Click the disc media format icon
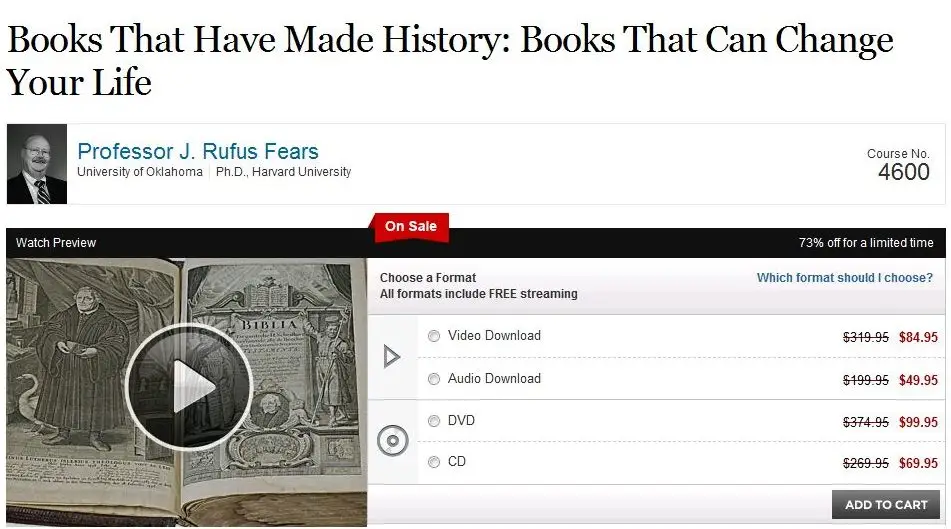This screenshot has width=951, height=529. [392, 440]
